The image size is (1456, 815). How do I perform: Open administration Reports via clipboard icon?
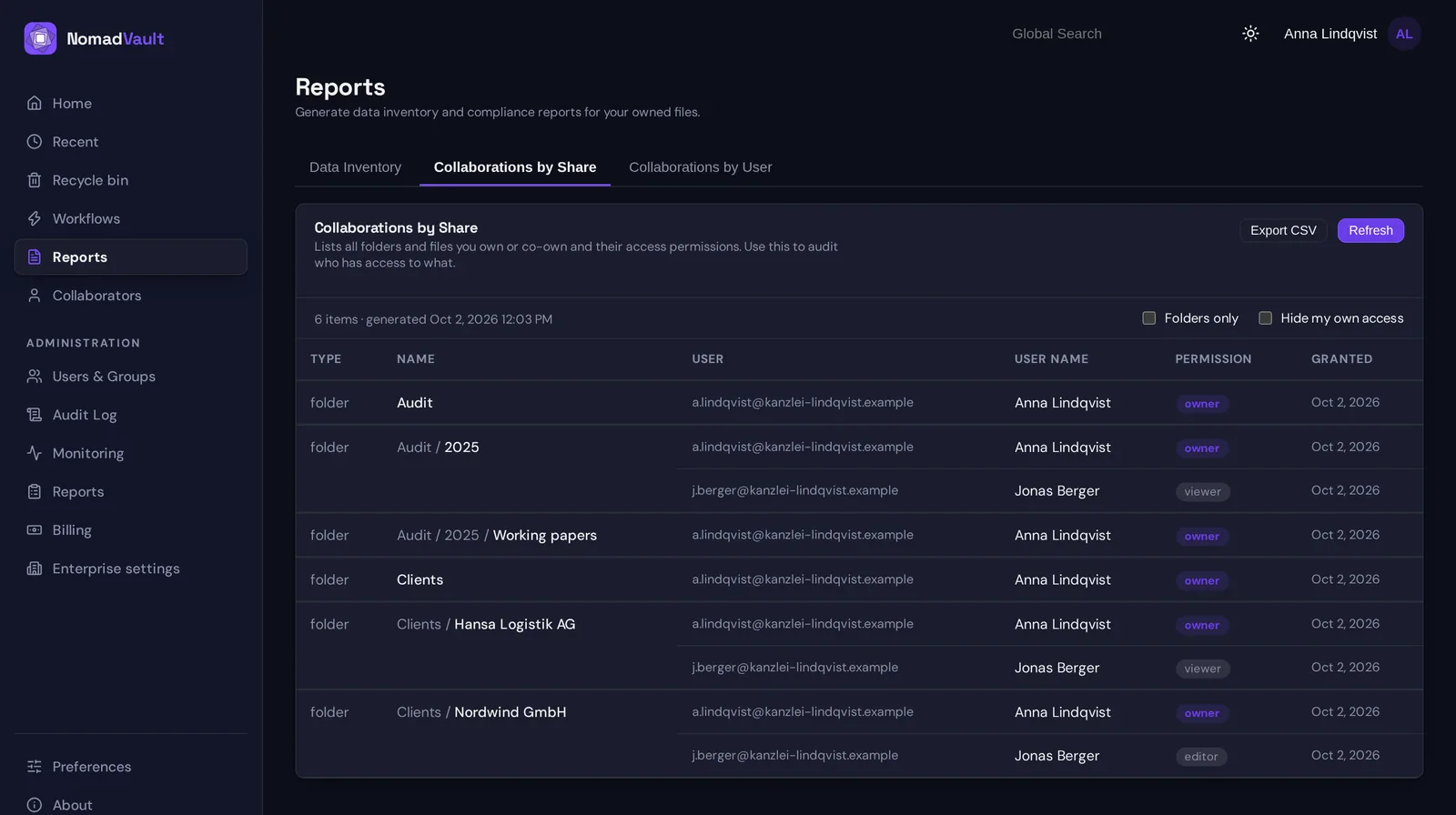tap(35, 492)
